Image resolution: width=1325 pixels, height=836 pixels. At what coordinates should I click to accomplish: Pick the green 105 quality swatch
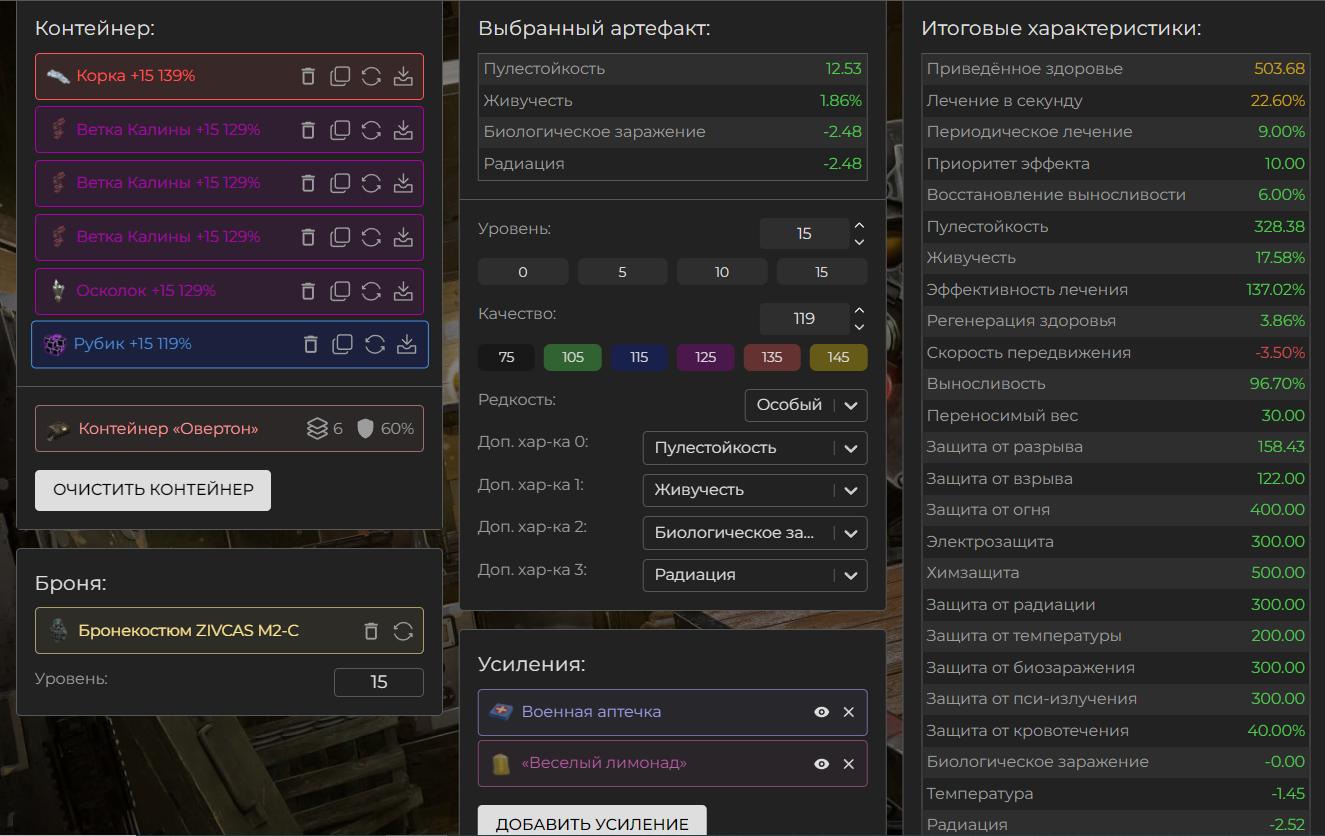[x=572, y=357]
